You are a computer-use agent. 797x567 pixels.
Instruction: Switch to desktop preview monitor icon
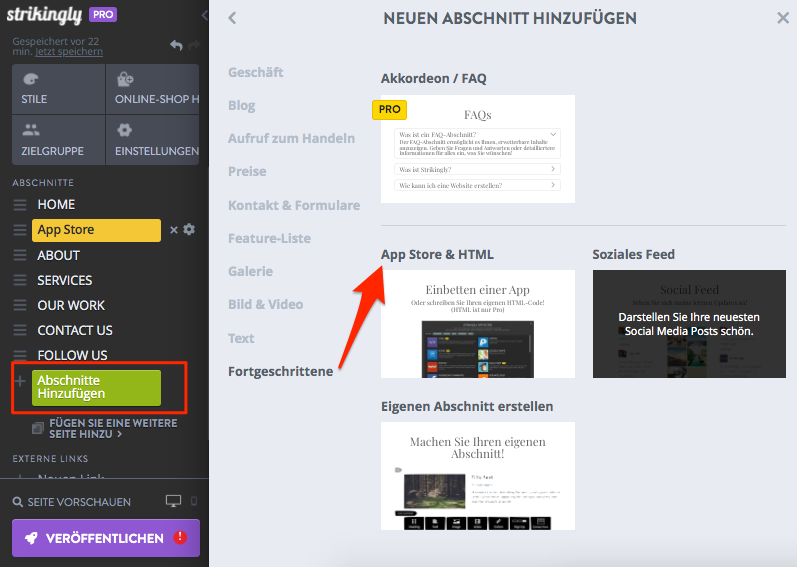[173, 501]
